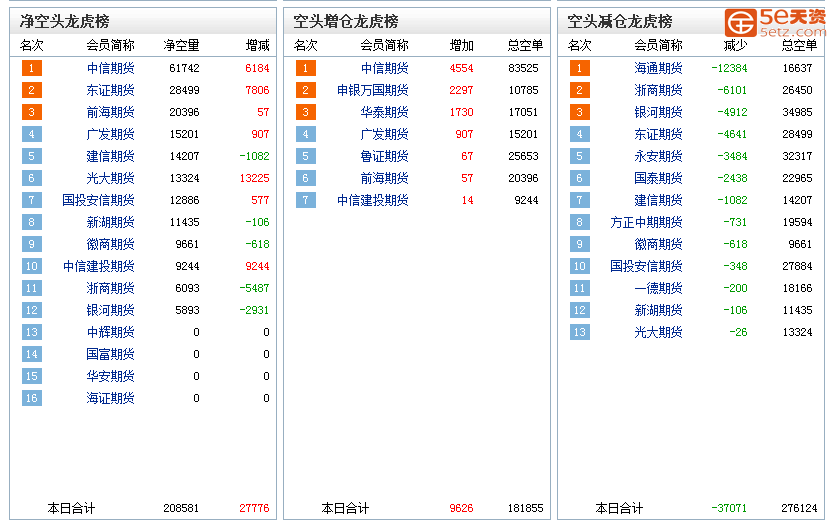
Task: Click total short value 34985
Action: pyautogui.click(x=798, y=112)
